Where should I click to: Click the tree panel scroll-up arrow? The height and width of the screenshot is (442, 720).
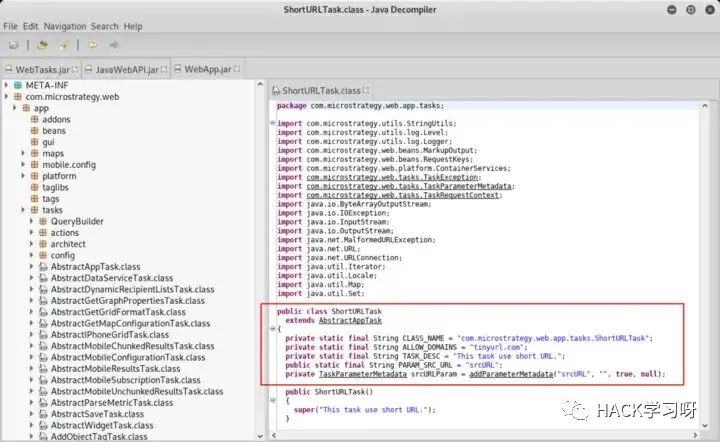[260, 84]
